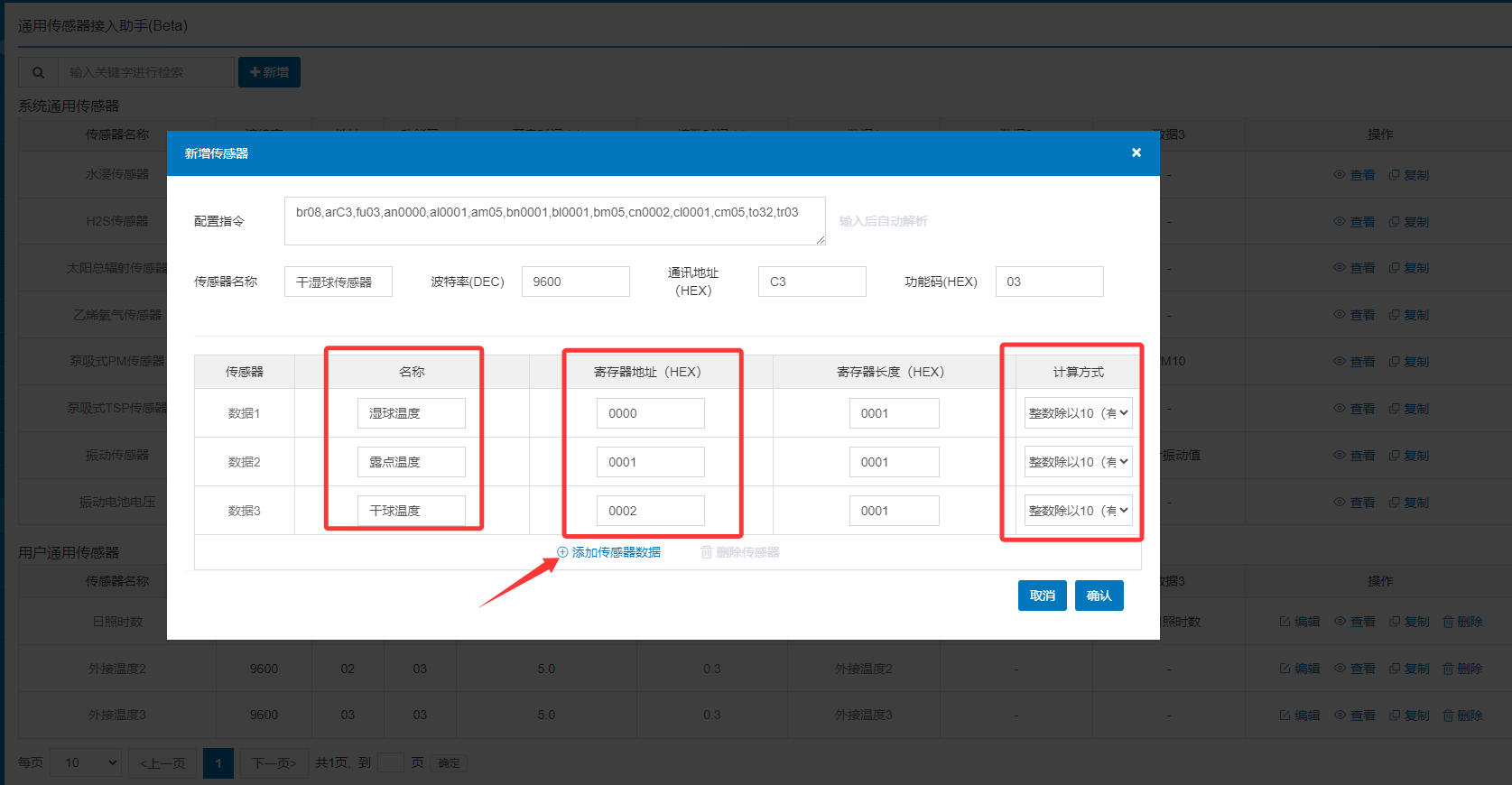View the H2S传感器 row

pyautogui.click(x=1354, y=222)
